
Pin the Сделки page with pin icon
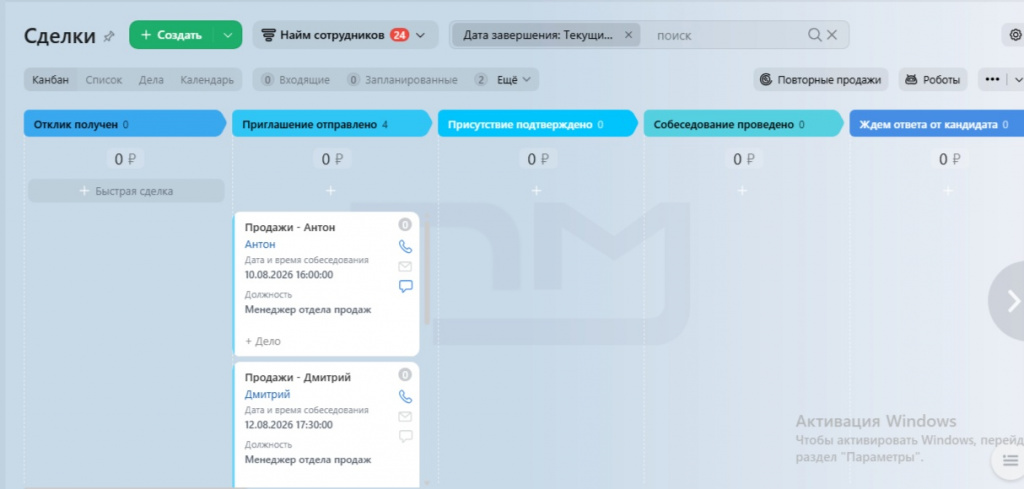click(109, 37)
